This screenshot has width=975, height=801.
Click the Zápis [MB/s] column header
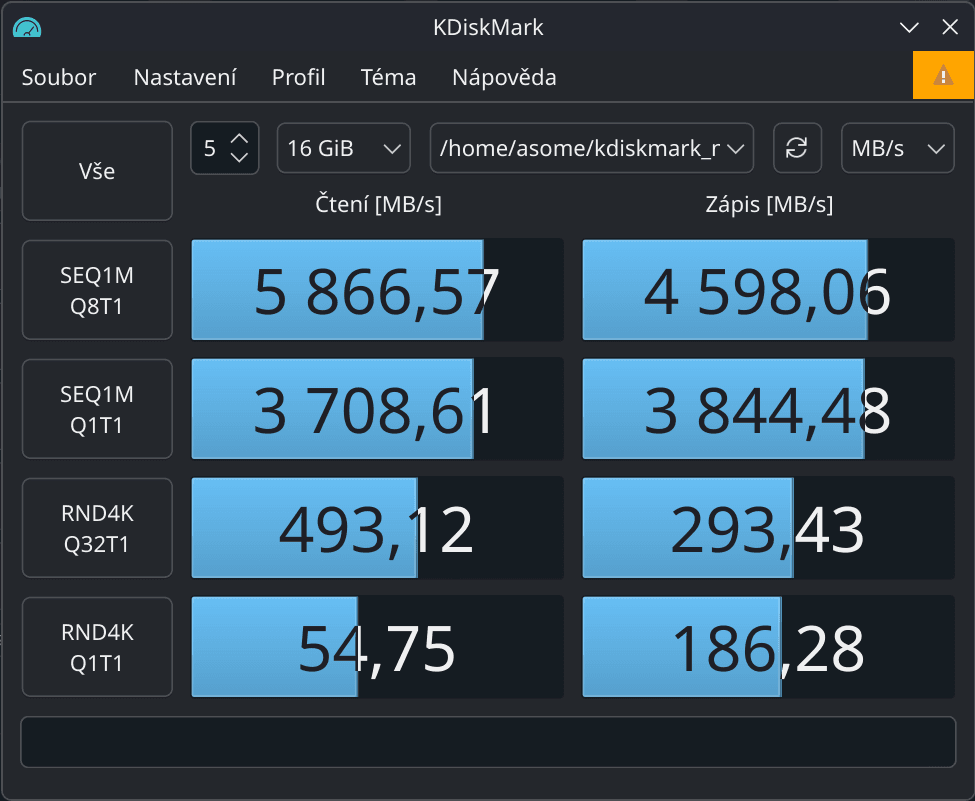769,204
